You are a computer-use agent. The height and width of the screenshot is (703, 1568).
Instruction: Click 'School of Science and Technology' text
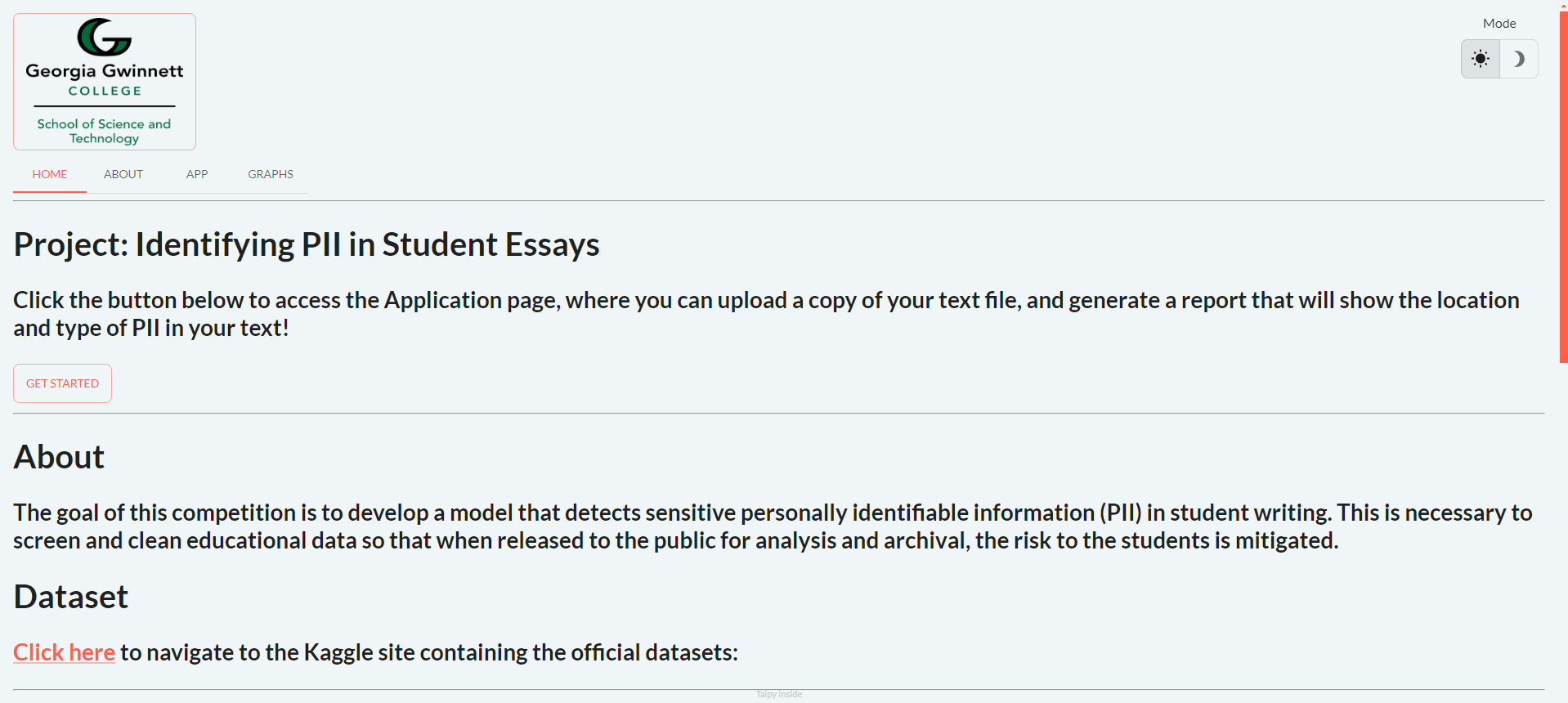(x=104, y=131)
